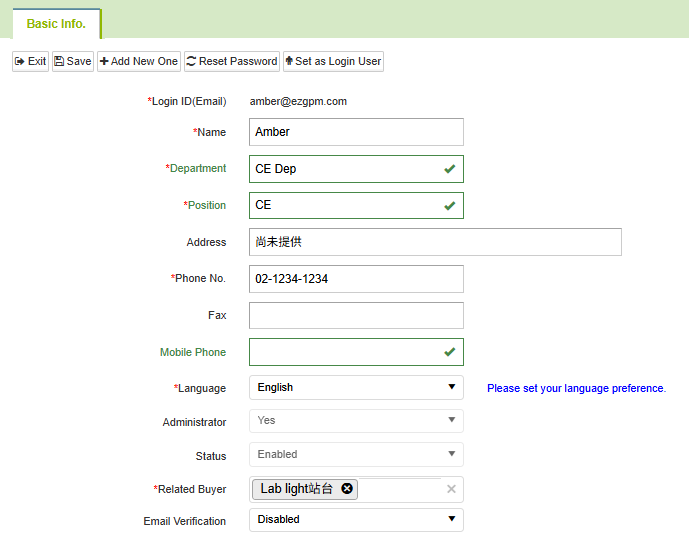
Task: Click the Login ID(Email) label
Action: [x=187, y=101]
